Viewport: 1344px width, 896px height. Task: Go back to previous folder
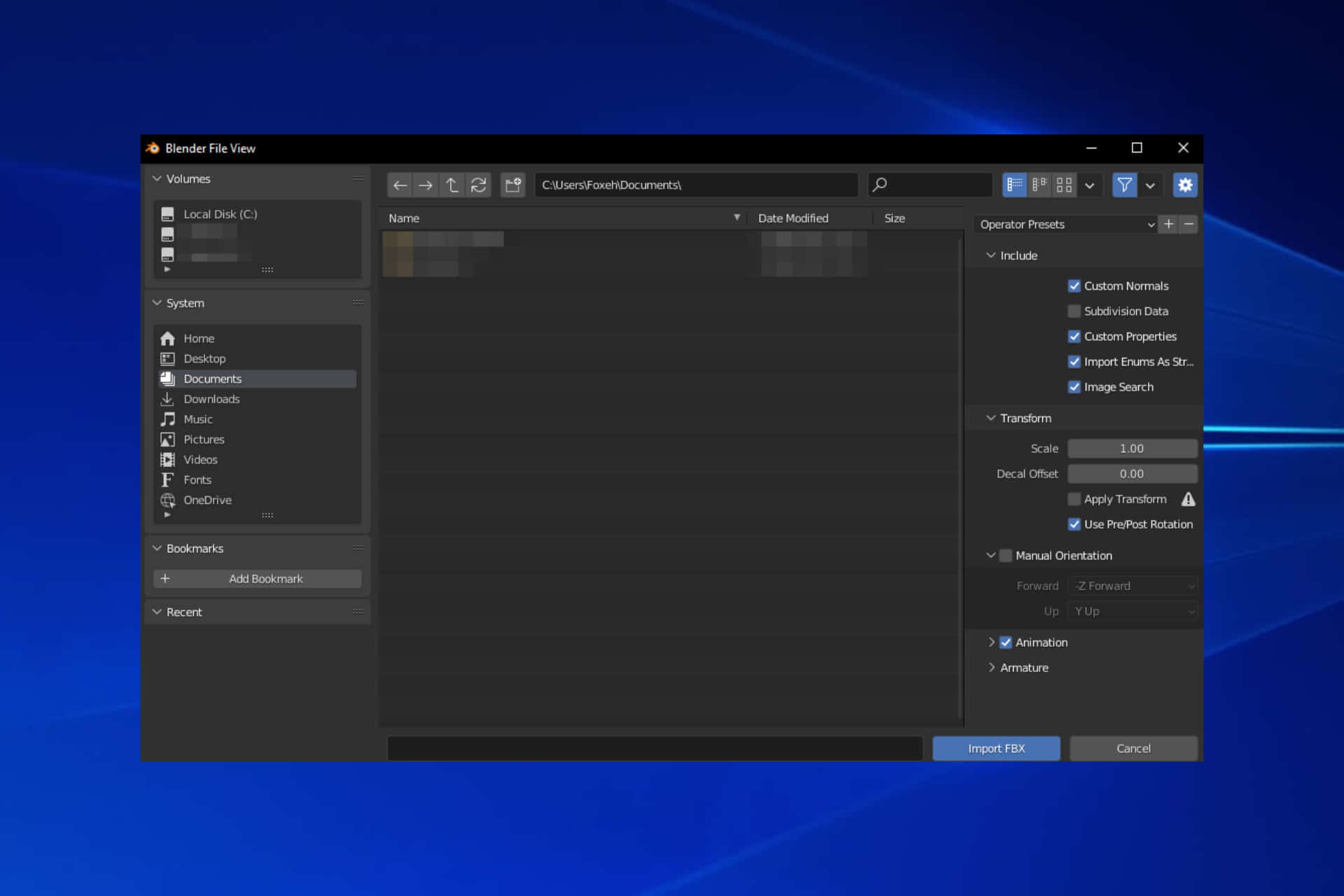pos(400,185)
